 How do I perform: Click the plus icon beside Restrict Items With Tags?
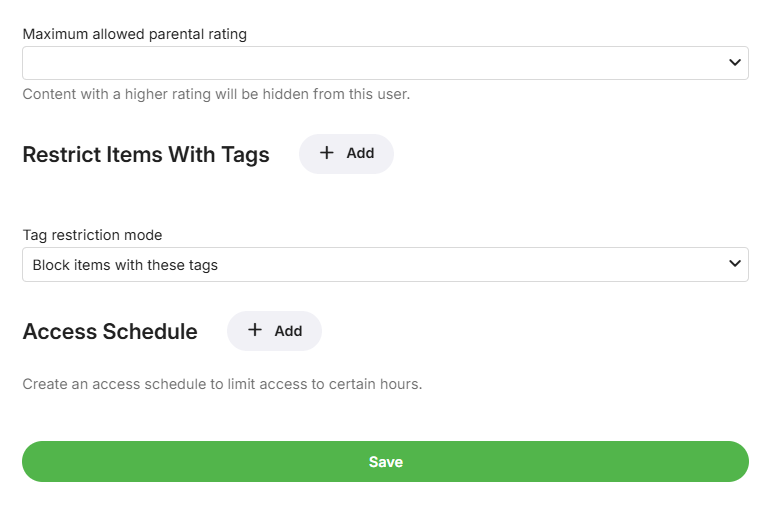326,153
